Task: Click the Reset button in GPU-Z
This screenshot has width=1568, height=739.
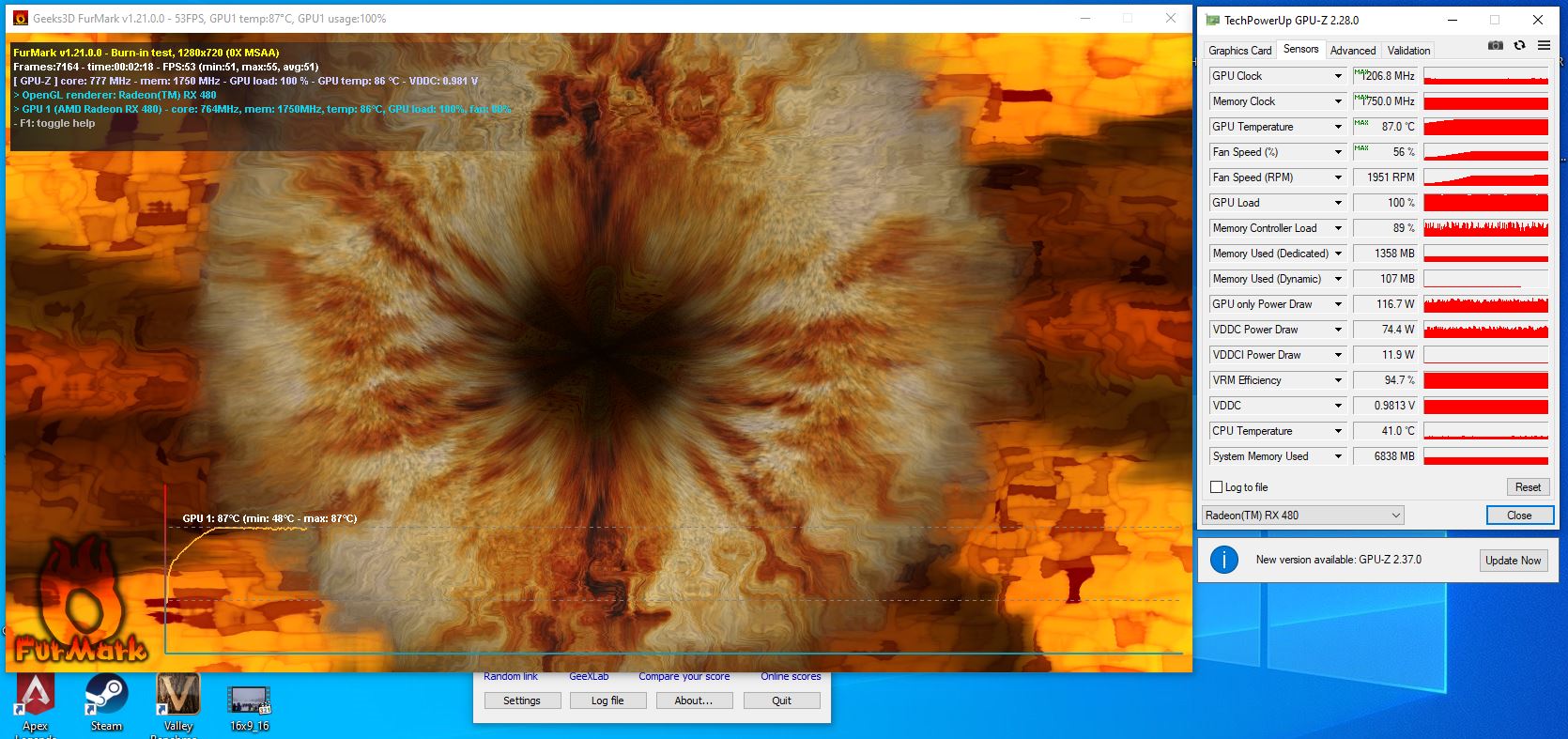Action: pos(1528,487)
